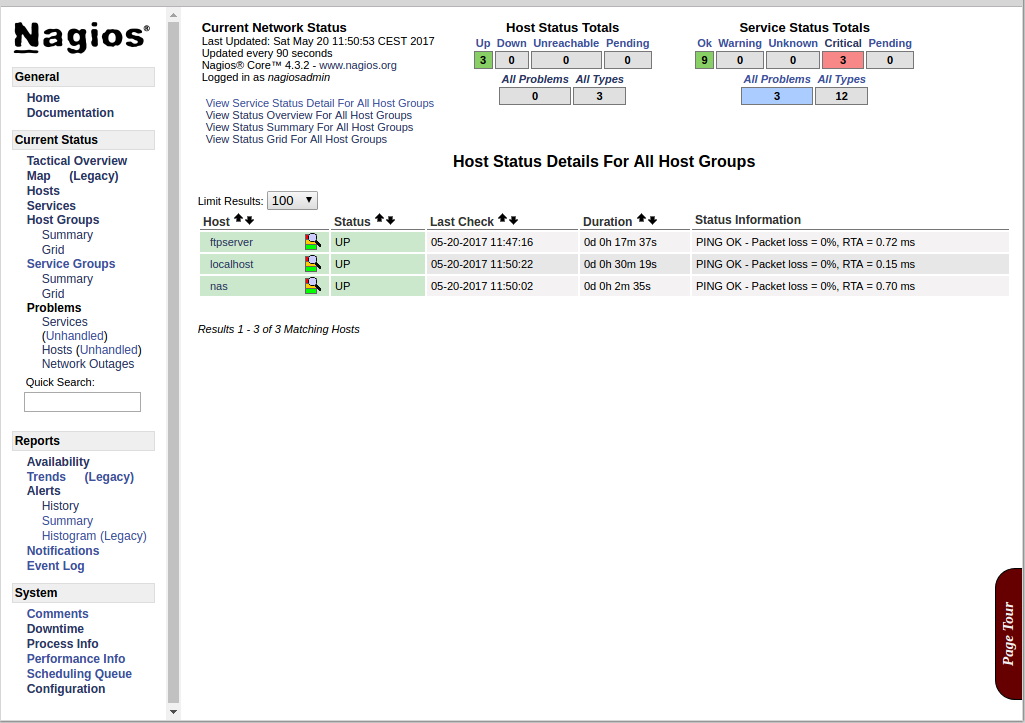Open Trends report link
Image resolution: width=1025 pixels, height=723 pixels.
click(46, 477)
